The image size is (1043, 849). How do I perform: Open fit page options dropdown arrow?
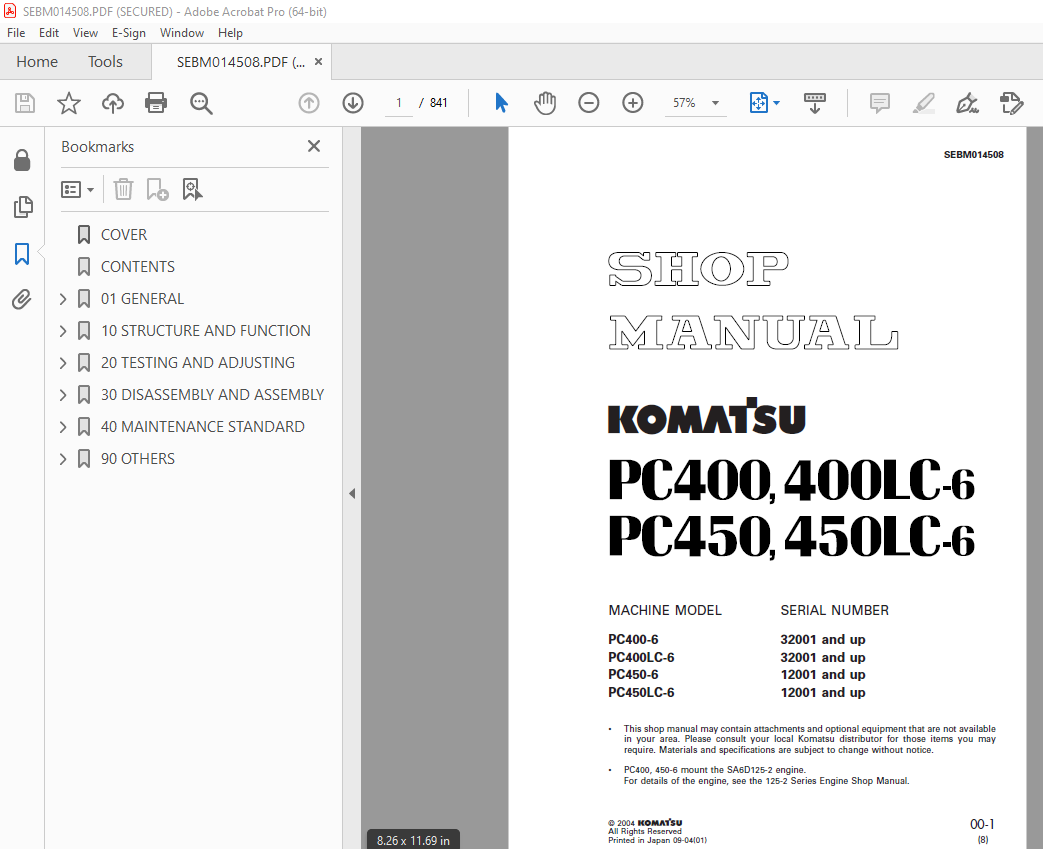click(x=777, y=103)
